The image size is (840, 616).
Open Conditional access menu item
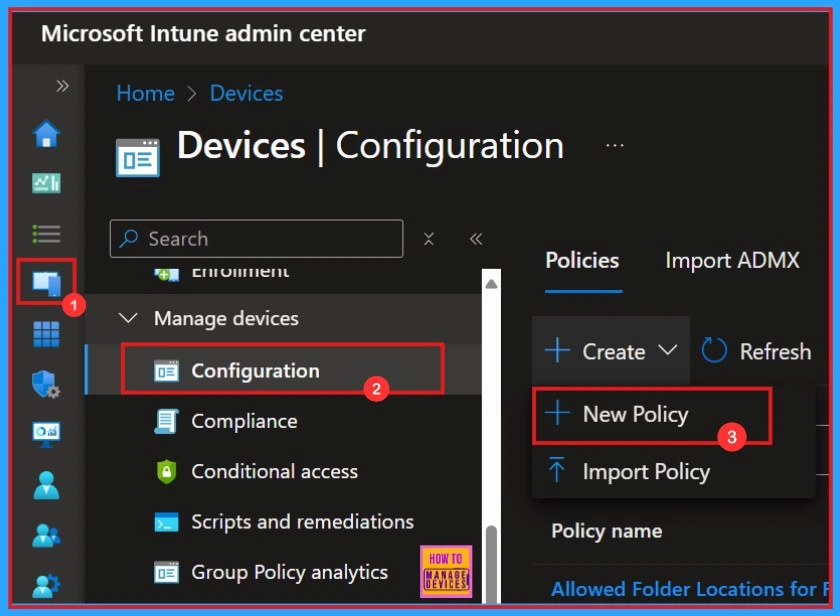coord(275,471)
